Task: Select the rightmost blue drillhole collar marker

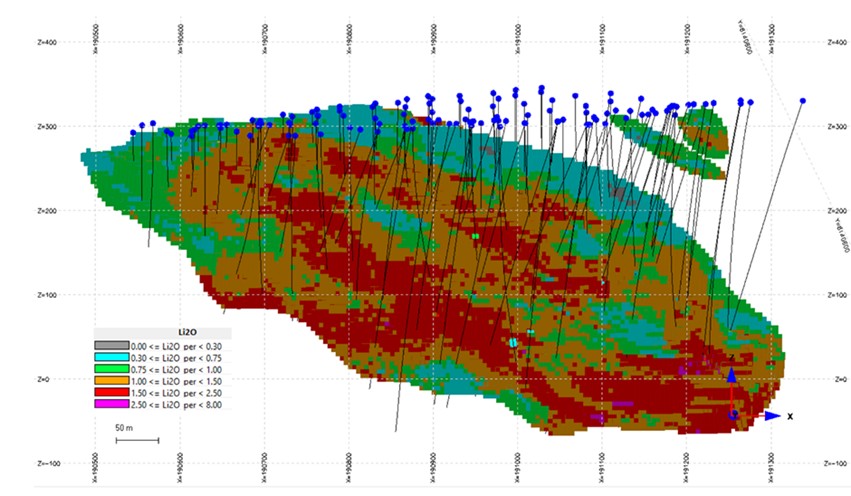Action: pyautogui.click(x=802, y=101)
